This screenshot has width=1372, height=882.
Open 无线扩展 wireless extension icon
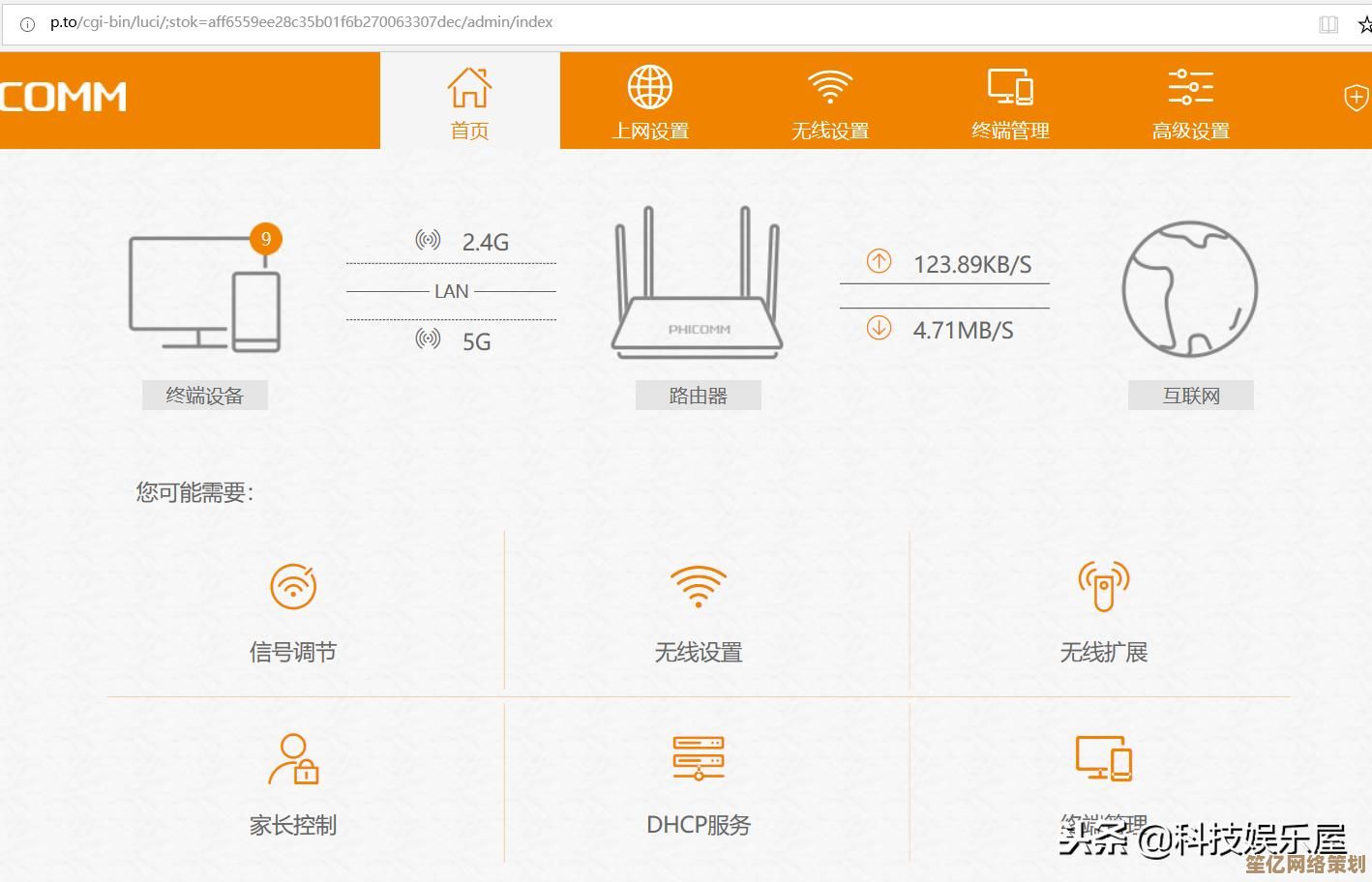[1103, 585]
